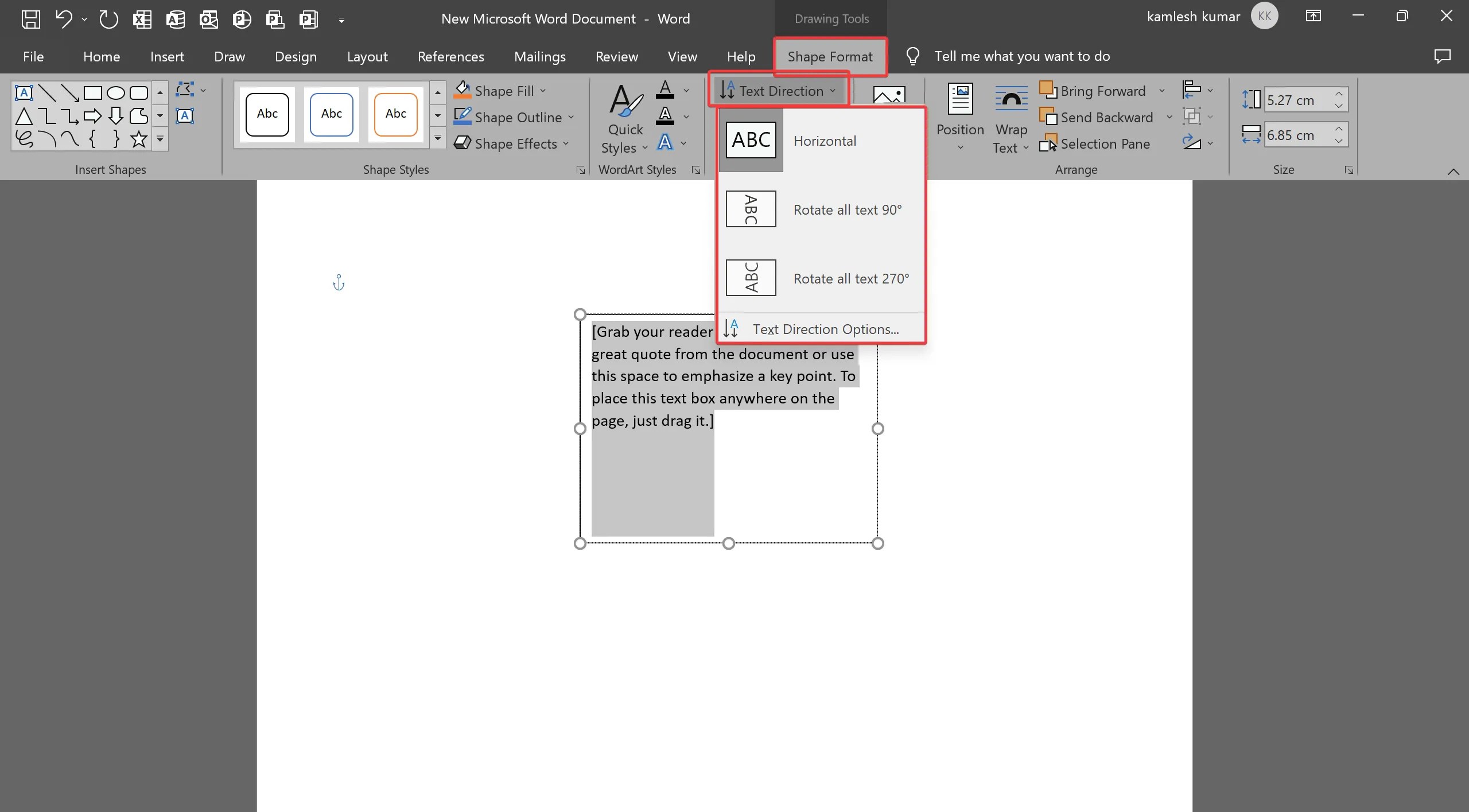Open the Quick Styles gallery

coord(624,121)
